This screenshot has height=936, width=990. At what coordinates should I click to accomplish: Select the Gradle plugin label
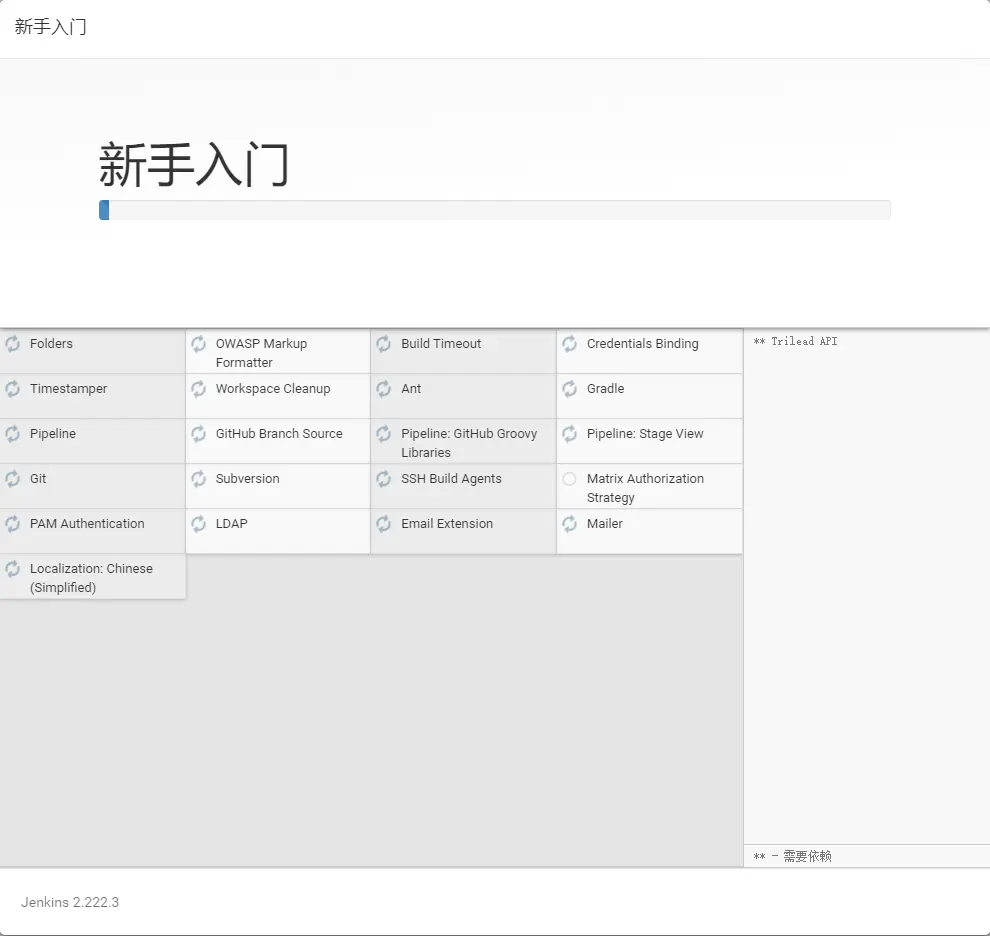click(x=605, y=388)
